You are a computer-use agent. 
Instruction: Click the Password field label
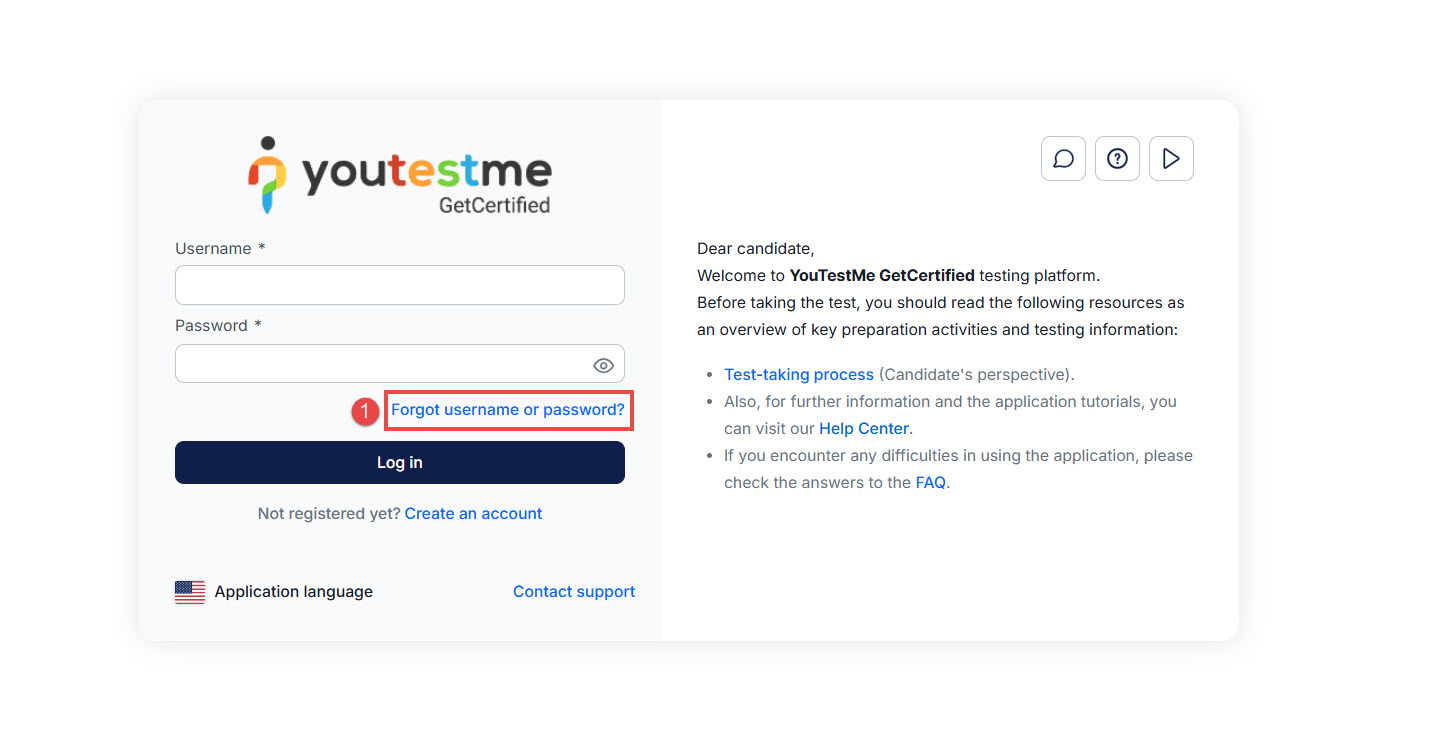[x=211, y=326]
